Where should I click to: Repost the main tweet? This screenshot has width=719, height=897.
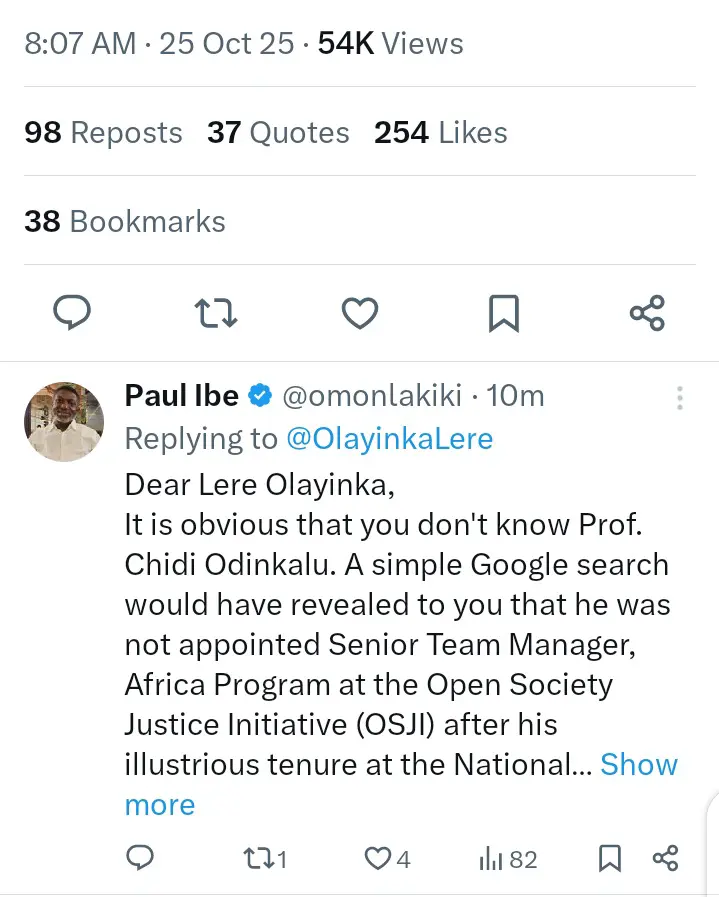point(215,314)
